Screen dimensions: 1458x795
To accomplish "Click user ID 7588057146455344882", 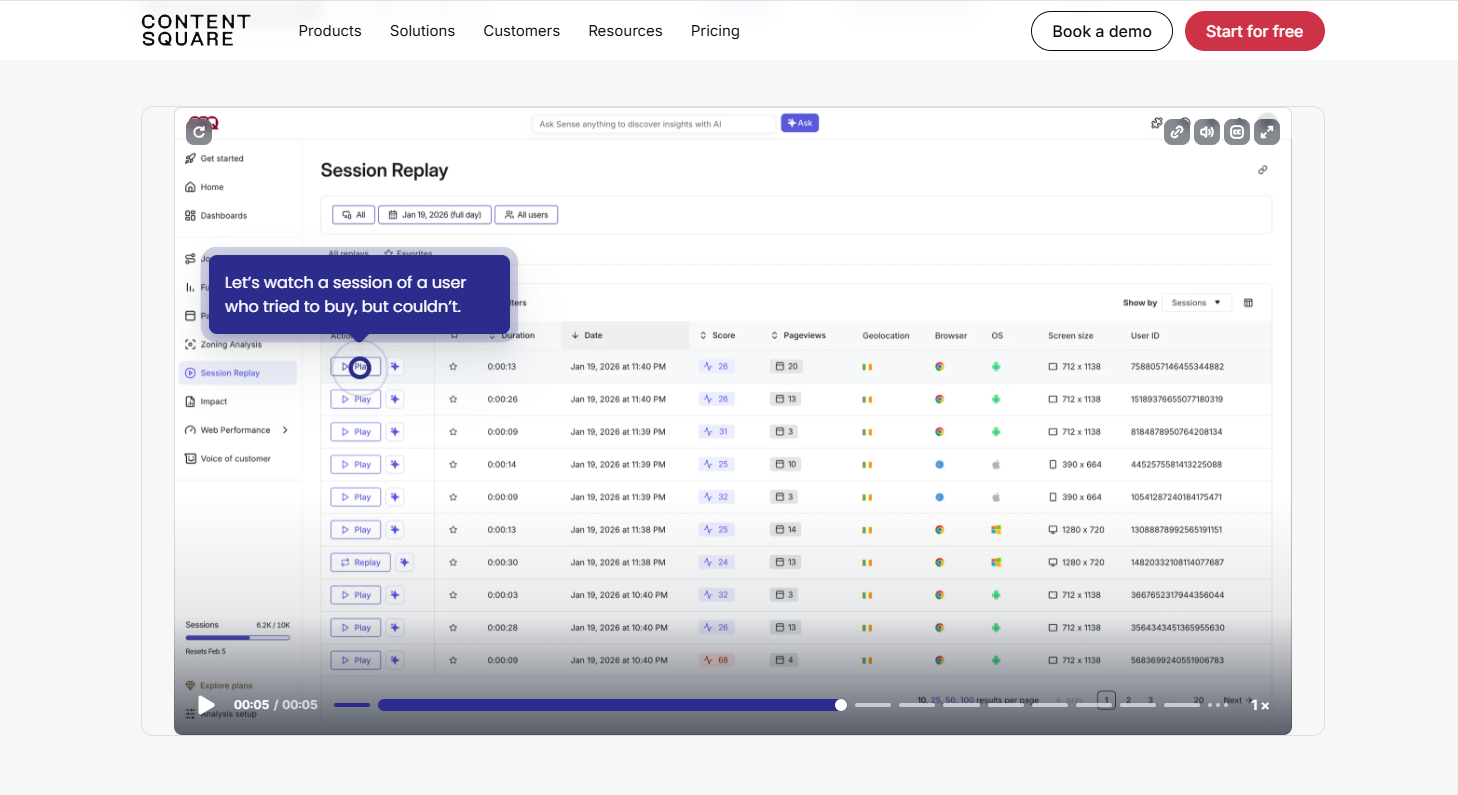I will pos(1177,367).
